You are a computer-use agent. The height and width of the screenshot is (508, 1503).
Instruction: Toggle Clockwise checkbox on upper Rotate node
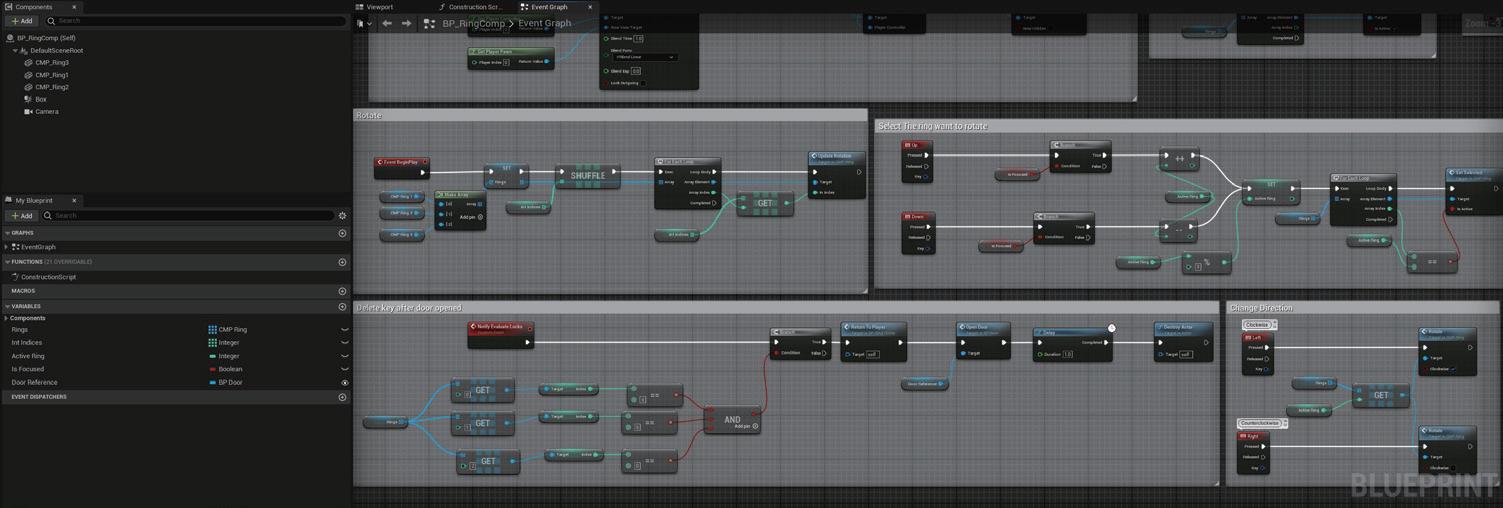1453,368
